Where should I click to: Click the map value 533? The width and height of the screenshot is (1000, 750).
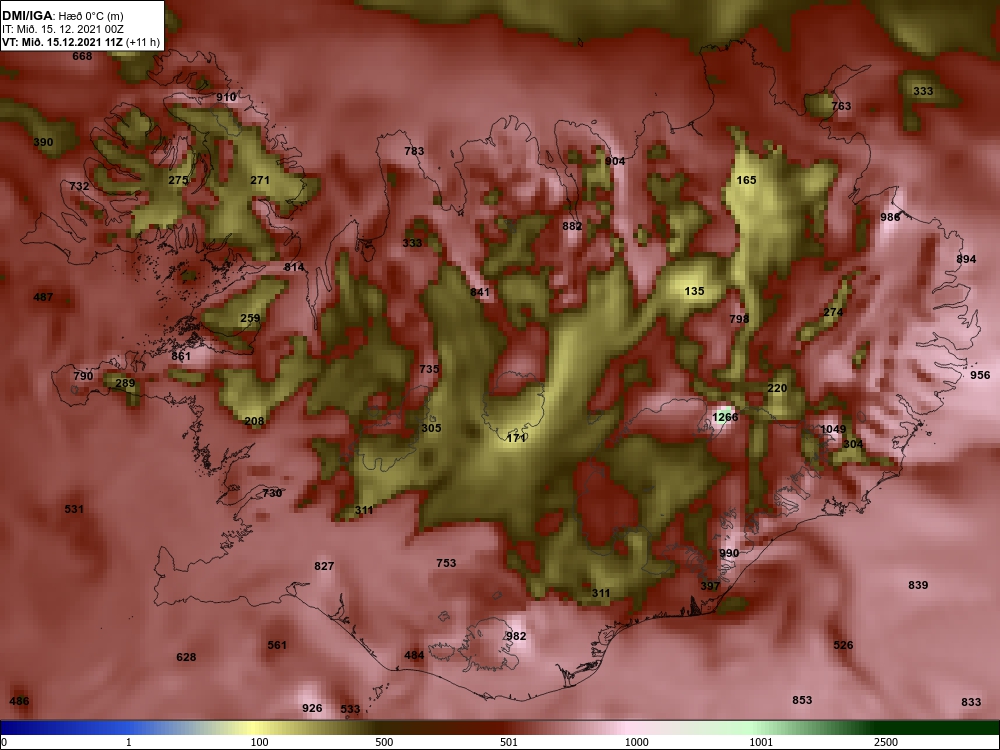pyautogui.click(x=350, y=709)
